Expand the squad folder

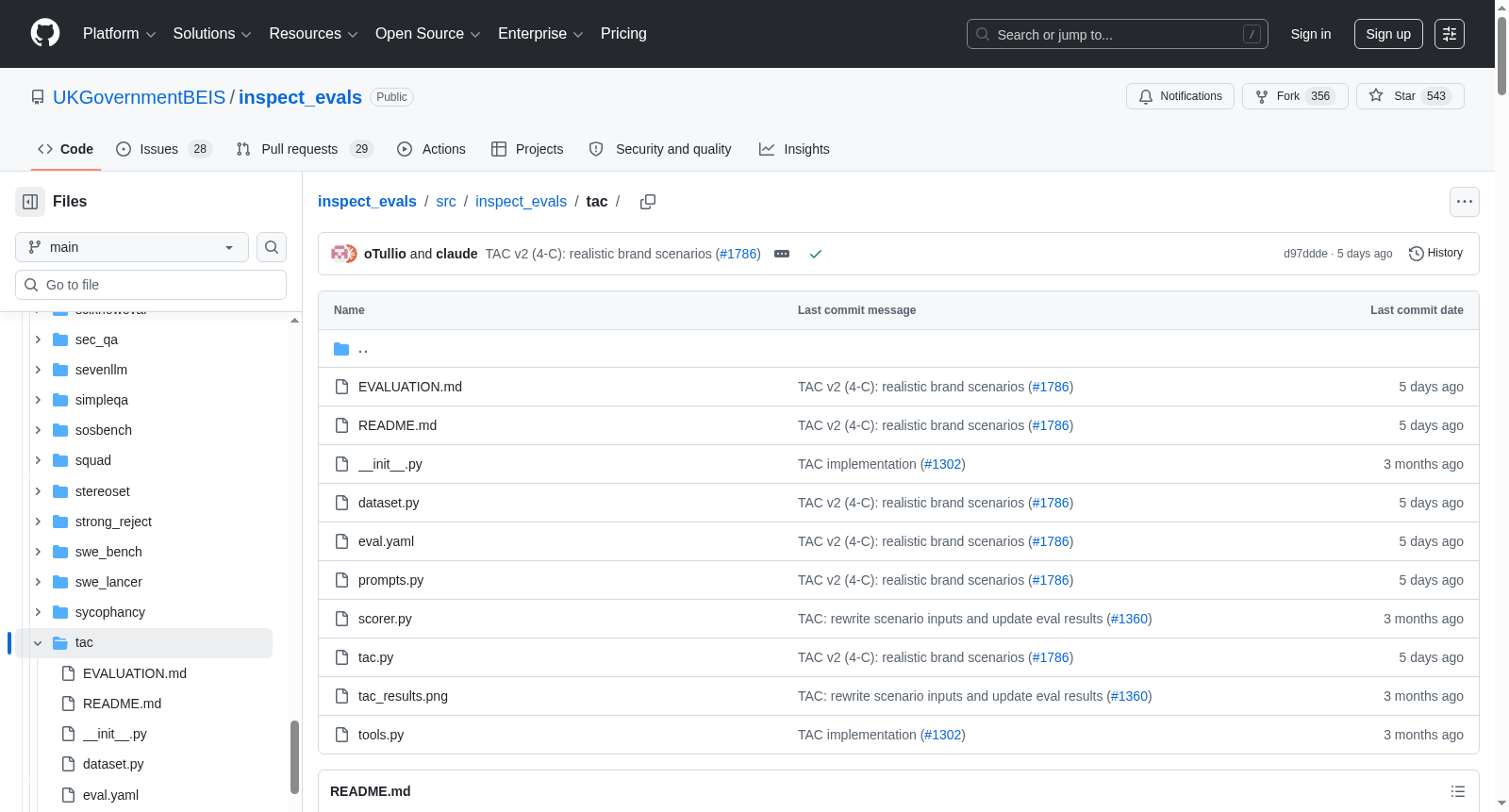click(x=38, y=460)
